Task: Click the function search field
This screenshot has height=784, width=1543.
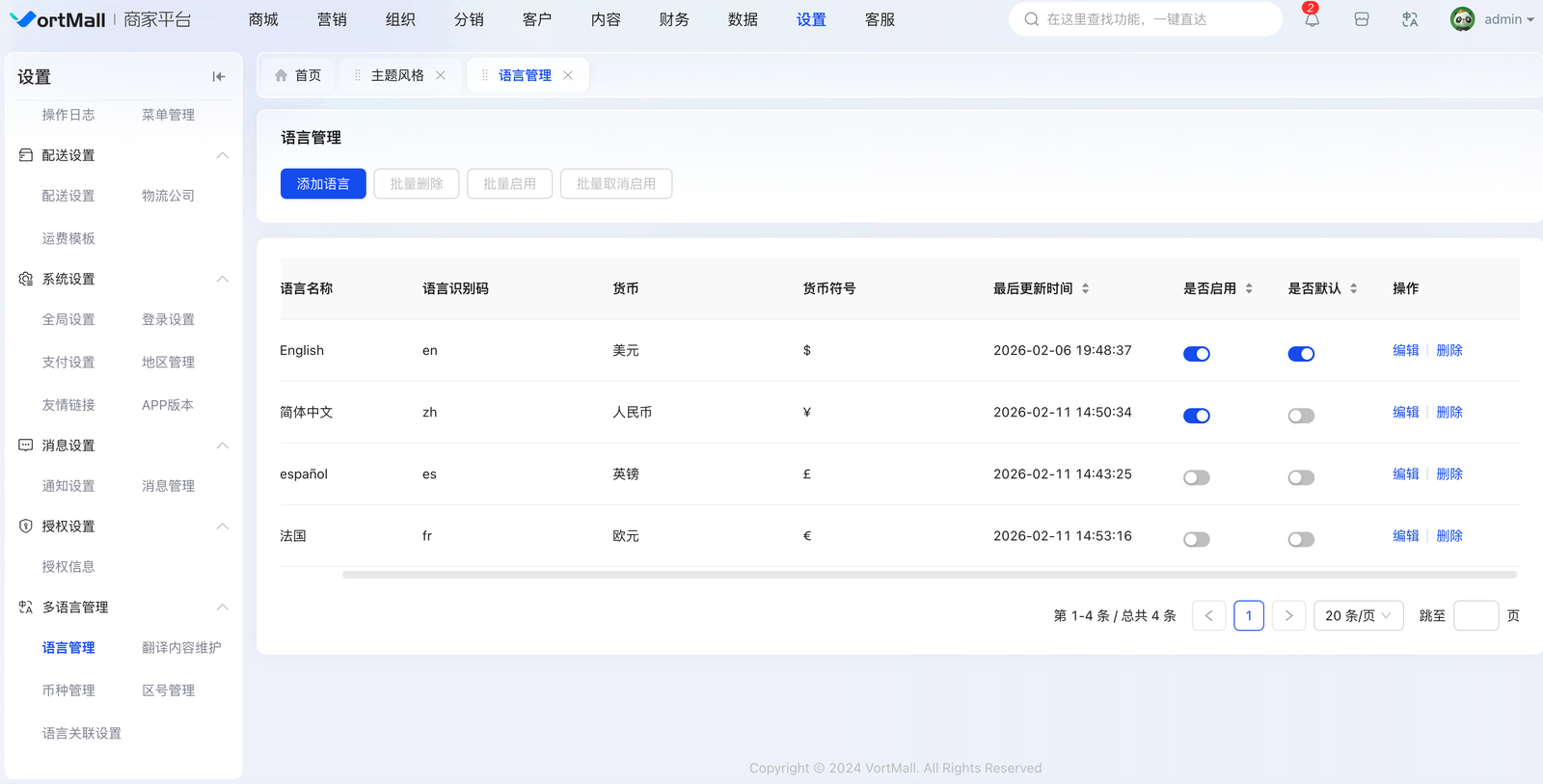Action: [x=1146, y=19]
